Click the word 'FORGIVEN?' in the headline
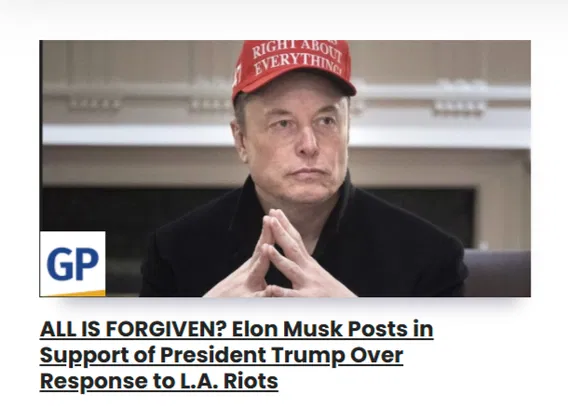This screenshot has height=406, width=568. (x=166, y=329)
